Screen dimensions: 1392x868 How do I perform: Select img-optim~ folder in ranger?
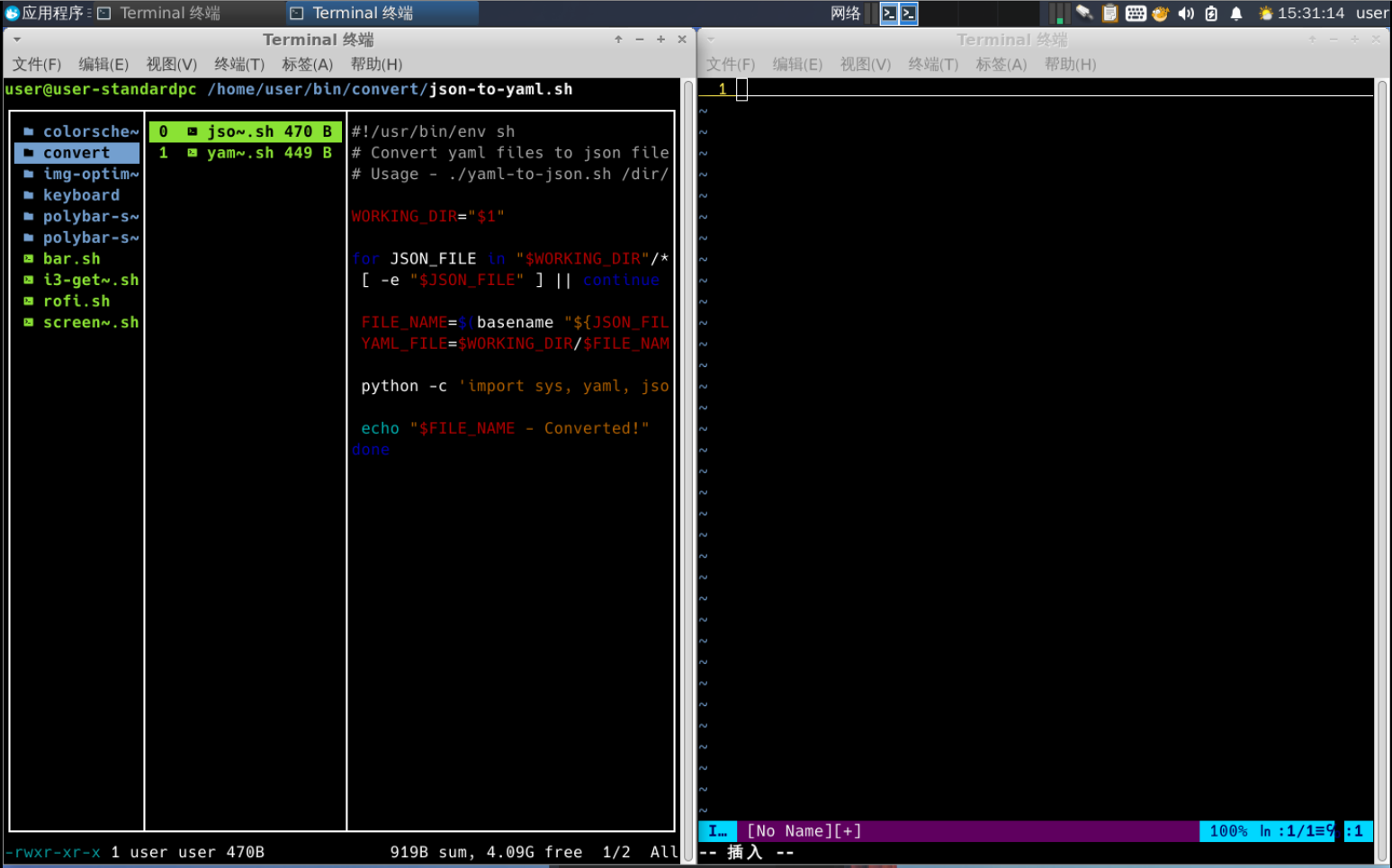pos(78,174)
